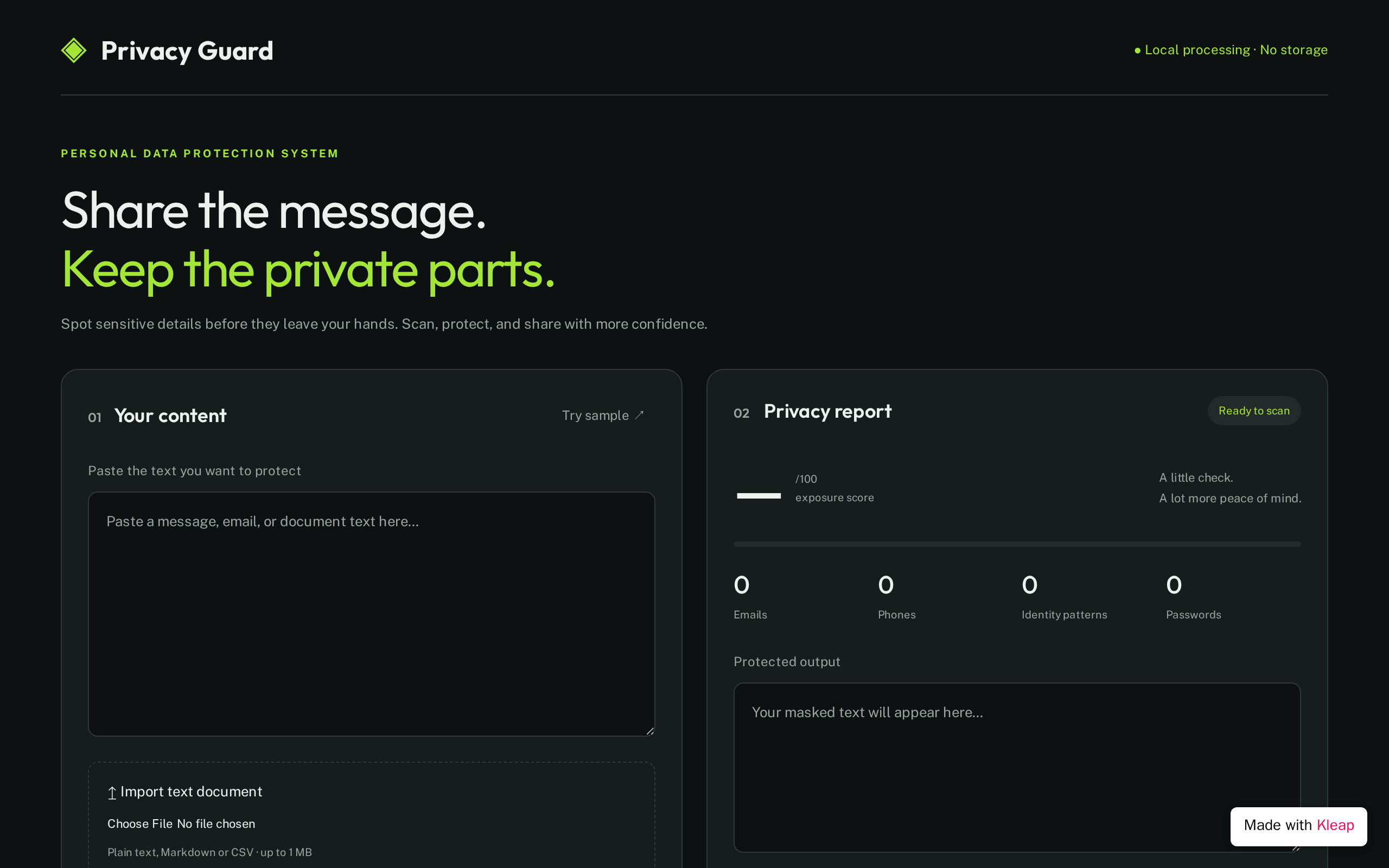
Task: Click the green diamond Privacy Guard logo
Action: (x=73, y=50)
